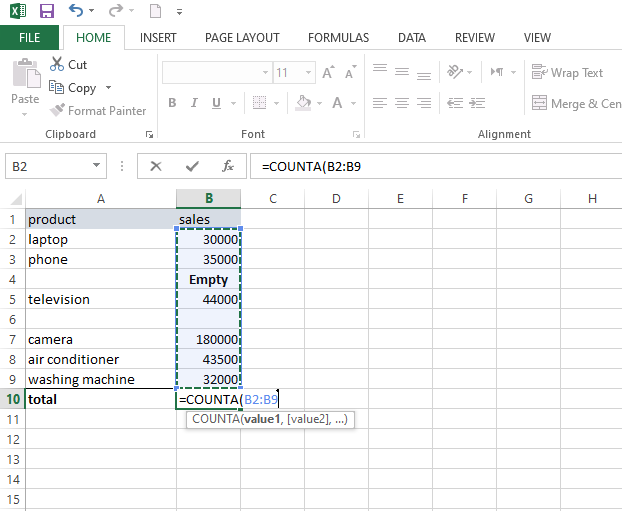Open the Font dialog launcher
This screenshot has height=511, width=622.
[356, 134]
